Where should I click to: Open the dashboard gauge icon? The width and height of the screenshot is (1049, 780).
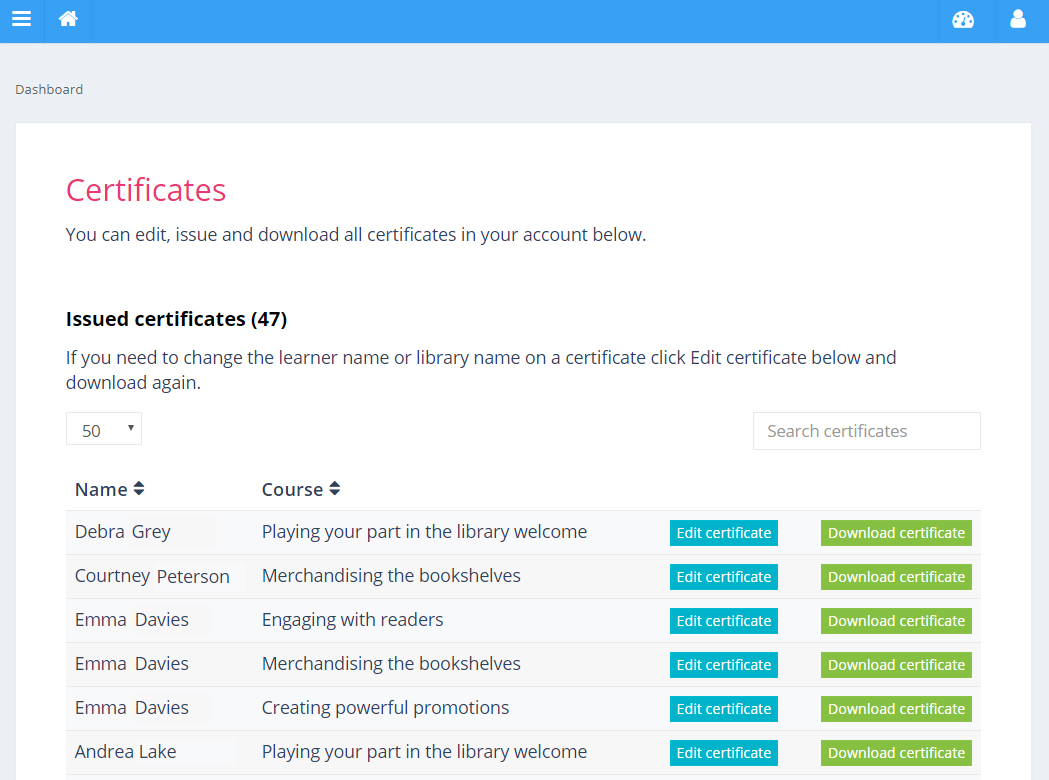[x=963, y=19]
